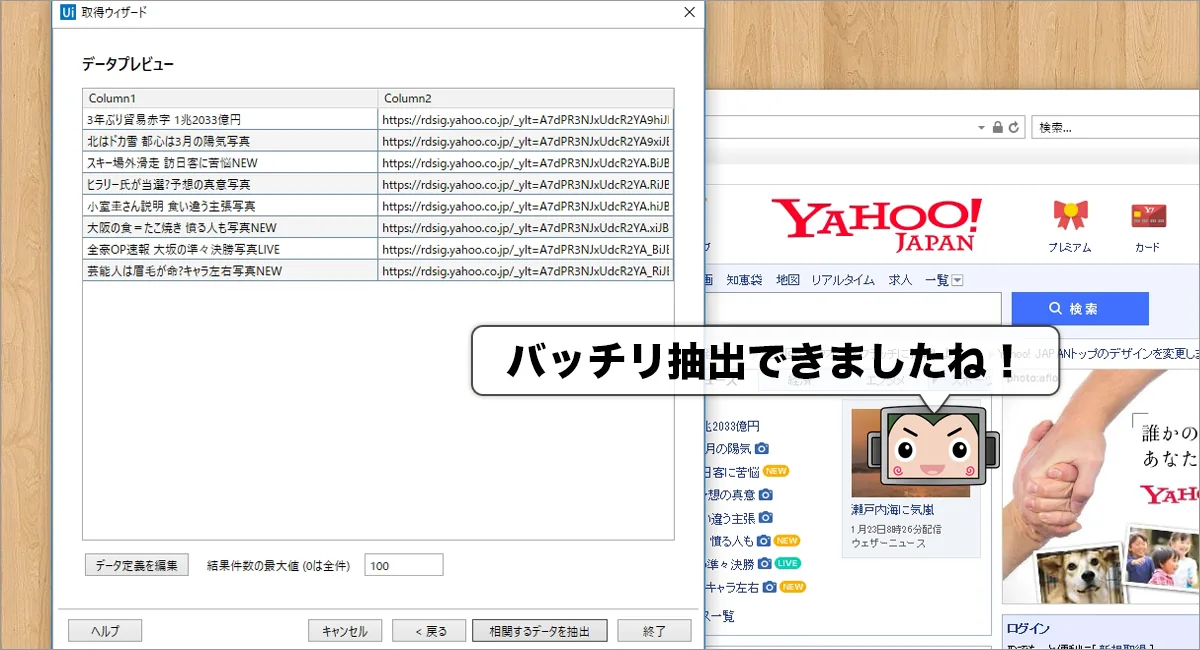This screenshot has height=650, width=1200.
Task: Click the データ定義を編集 button
Action: pyautogui.click(x=136, y=565)
